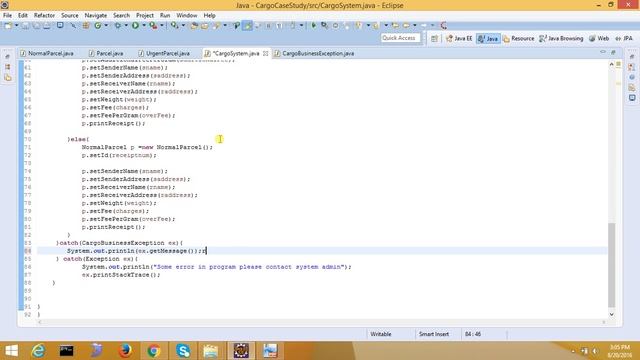
Task: Switch to NormalParcel.java editor tab
Action: (x=47, y=53)
